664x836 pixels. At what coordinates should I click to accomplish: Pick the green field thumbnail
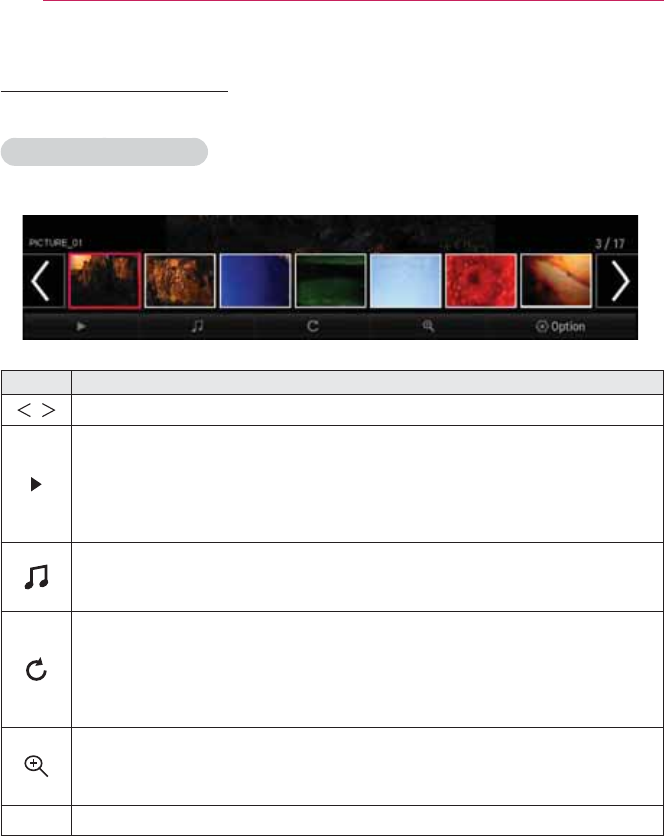click(x=330, y=281)
